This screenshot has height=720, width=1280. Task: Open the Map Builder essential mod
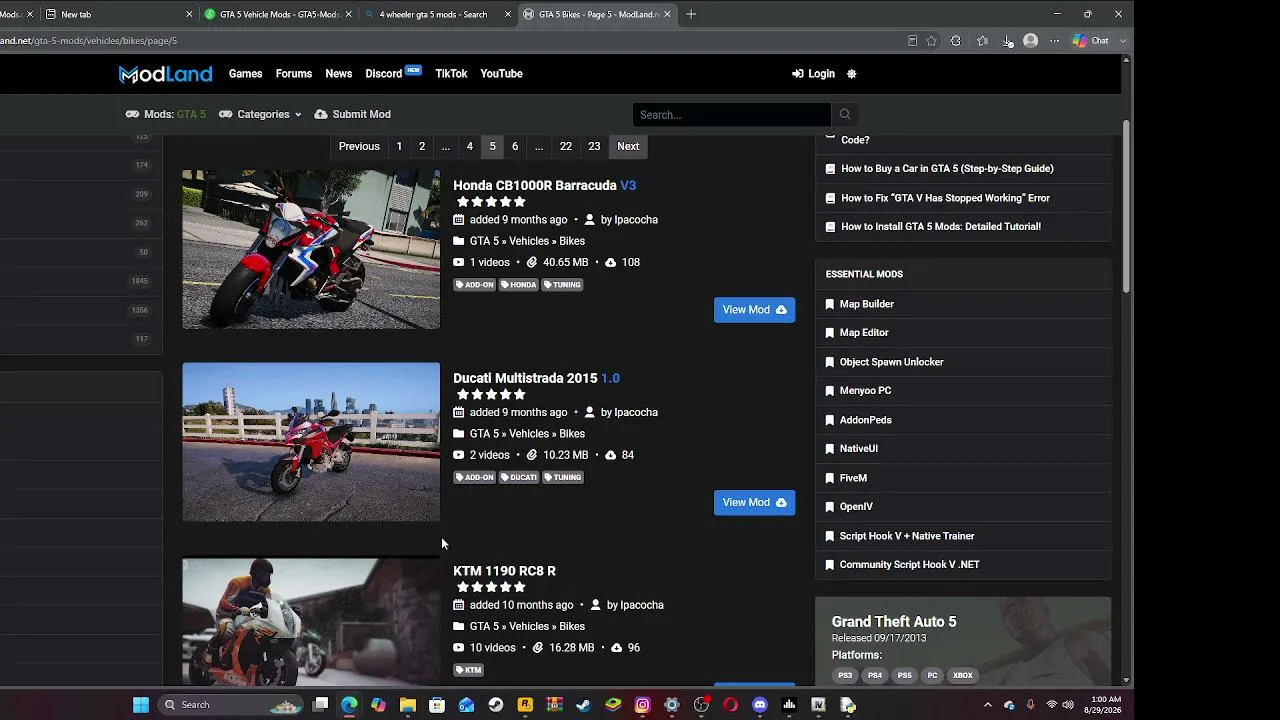[866, 304]
